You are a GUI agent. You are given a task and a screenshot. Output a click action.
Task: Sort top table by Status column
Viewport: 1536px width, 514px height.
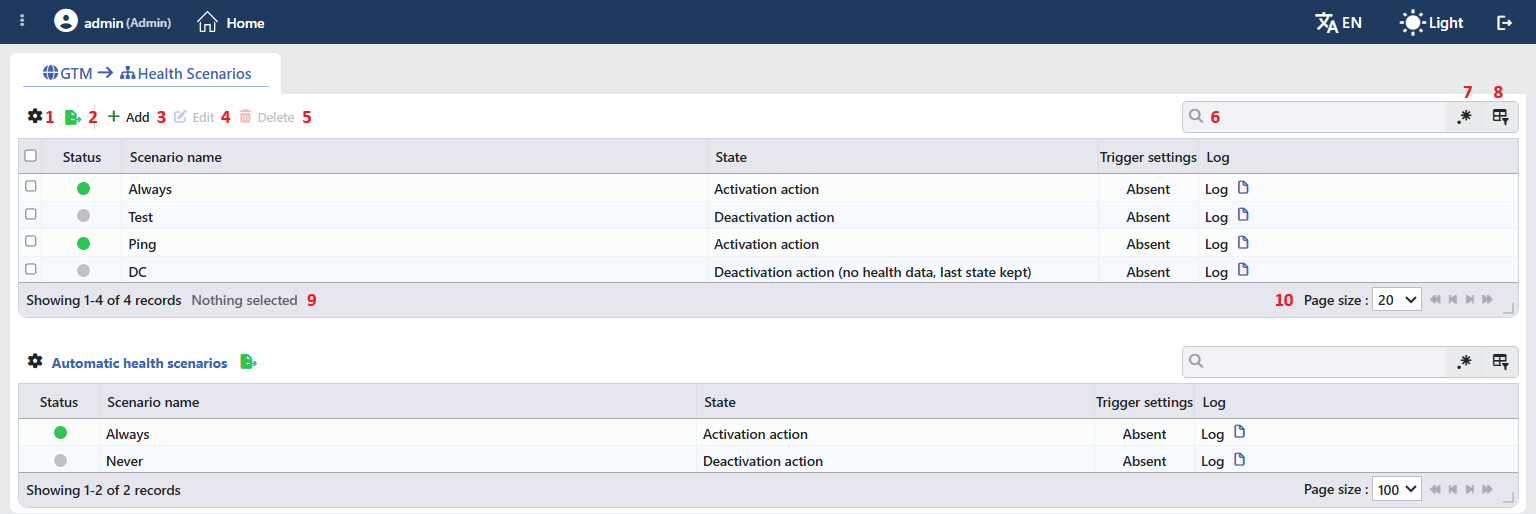tap(82, 157)
